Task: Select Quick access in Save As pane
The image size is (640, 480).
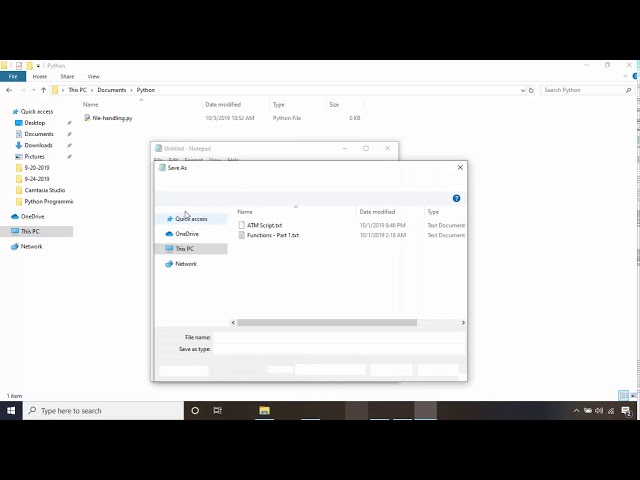Action: (191, 219)
